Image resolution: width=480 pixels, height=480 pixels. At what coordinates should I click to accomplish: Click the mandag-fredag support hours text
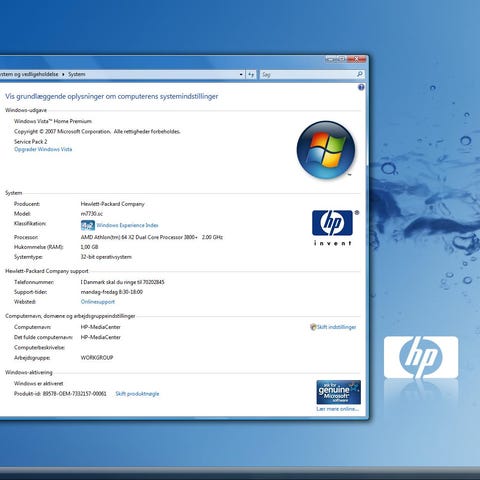(112, 292)
